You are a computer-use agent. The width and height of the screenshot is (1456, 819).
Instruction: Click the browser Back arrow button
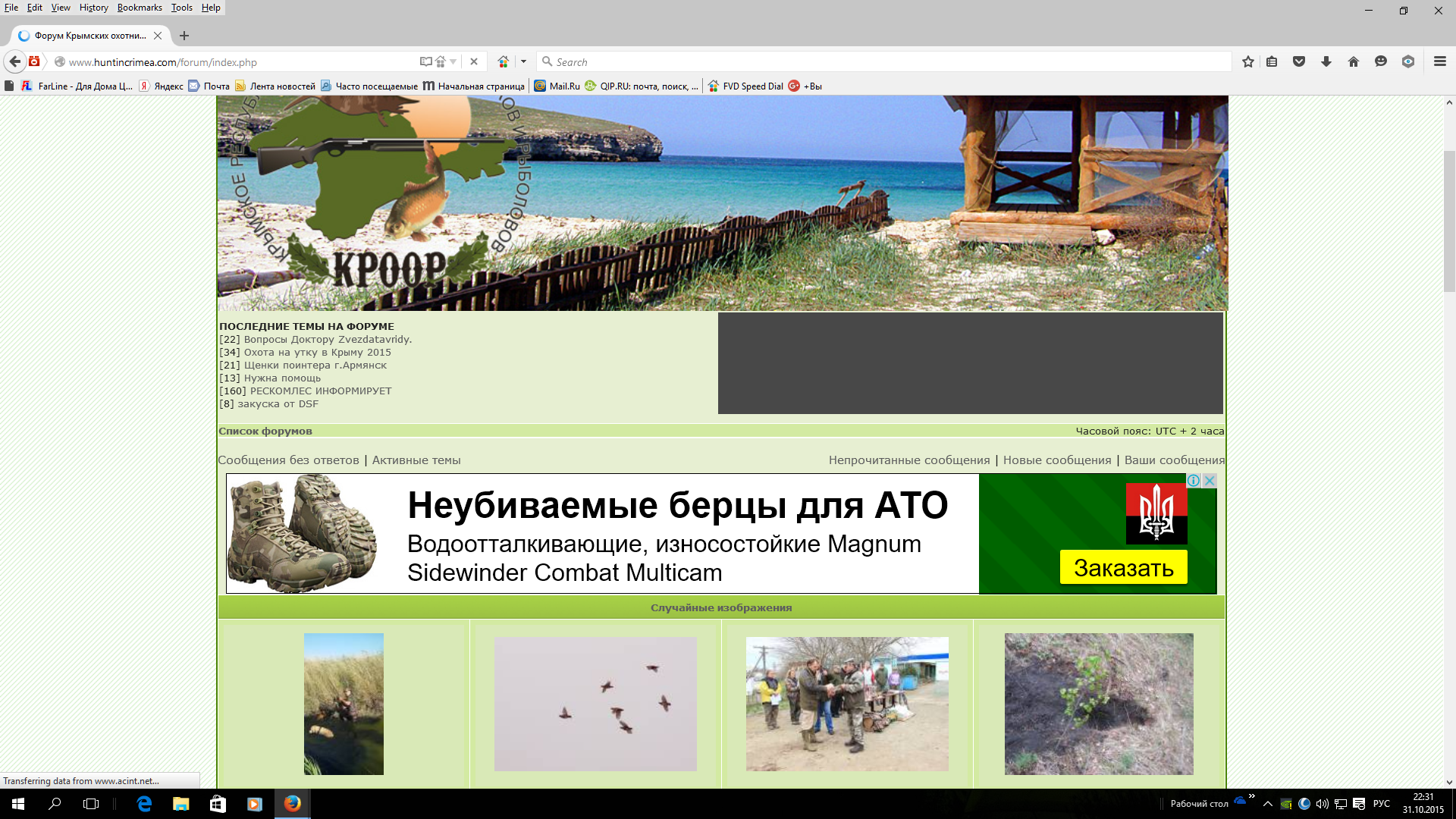click(x=14, y=61)
